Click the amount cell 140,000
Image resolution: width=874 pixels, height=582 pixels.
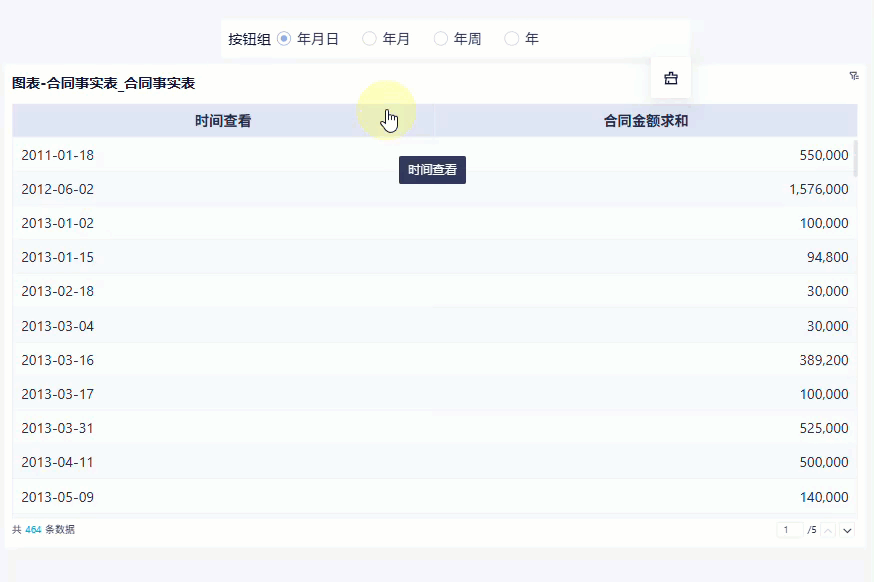click(824, 497)
